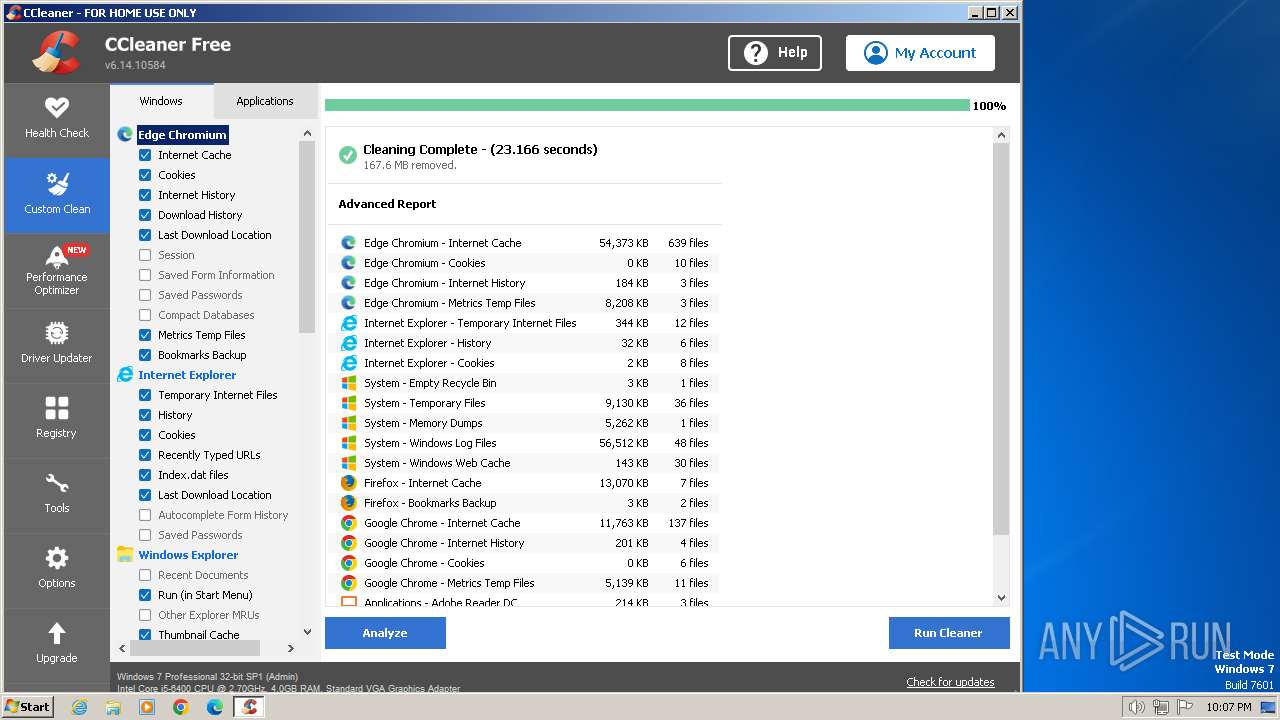
Task: Click CCleaner logo in header
Action: point(56,52)
